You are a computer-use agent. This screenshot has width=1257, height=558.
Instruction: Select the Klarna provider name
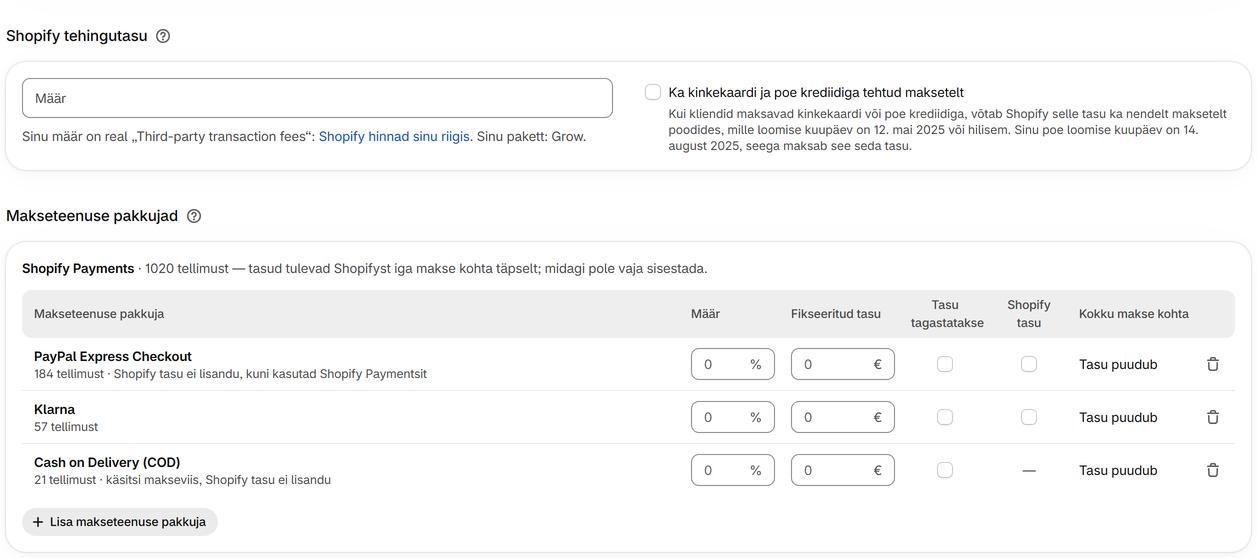[x=54, y=409]
